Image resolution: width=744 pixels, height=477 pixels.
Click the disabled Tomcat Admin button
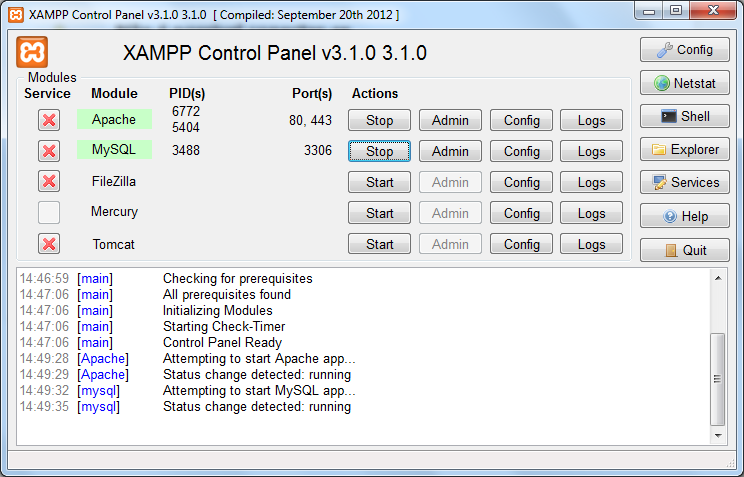pos(450,244)
